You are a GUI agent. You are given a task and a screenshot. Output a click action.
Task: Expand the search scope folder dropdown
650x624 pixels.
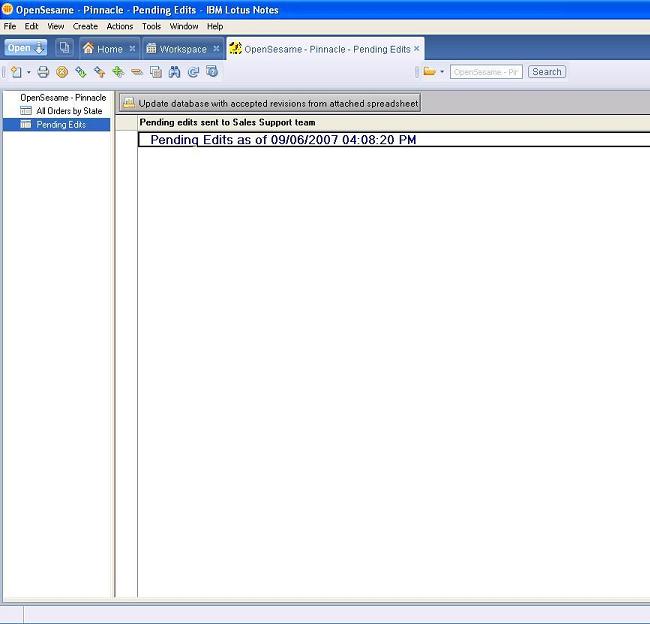pos(441,72)
